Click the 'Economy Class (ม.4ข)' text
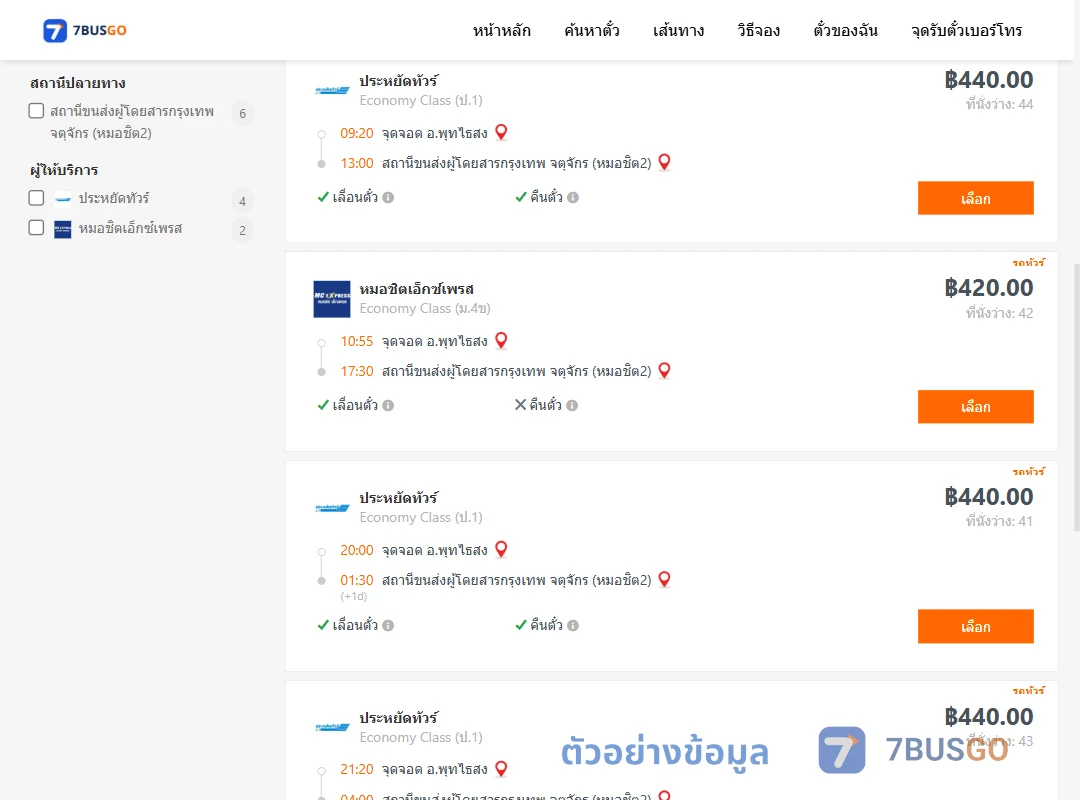Screen dimensions: 1080x800 pos(425,309)
